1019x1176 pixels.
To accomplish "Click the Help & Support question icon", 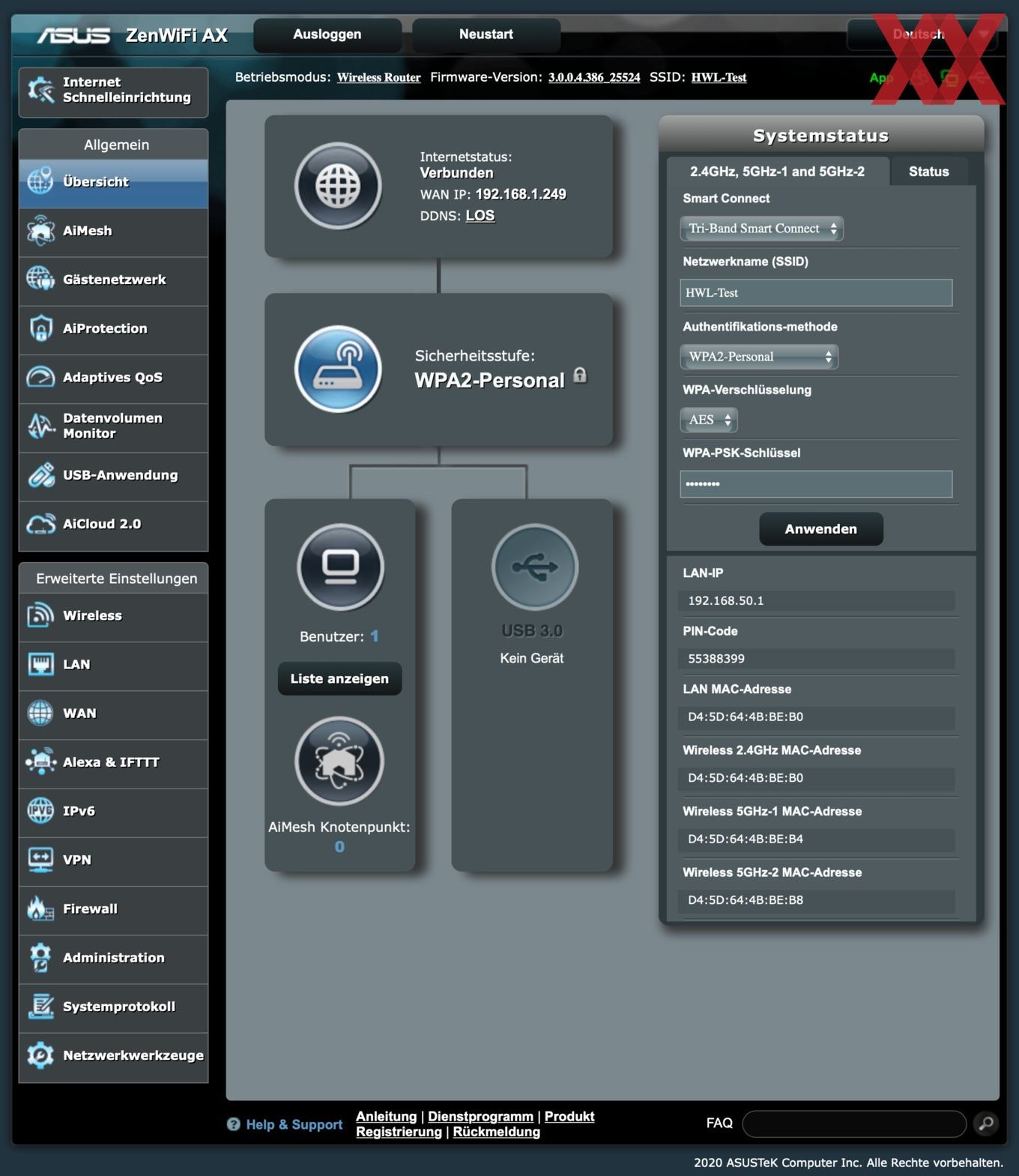I will (234, 1124).
